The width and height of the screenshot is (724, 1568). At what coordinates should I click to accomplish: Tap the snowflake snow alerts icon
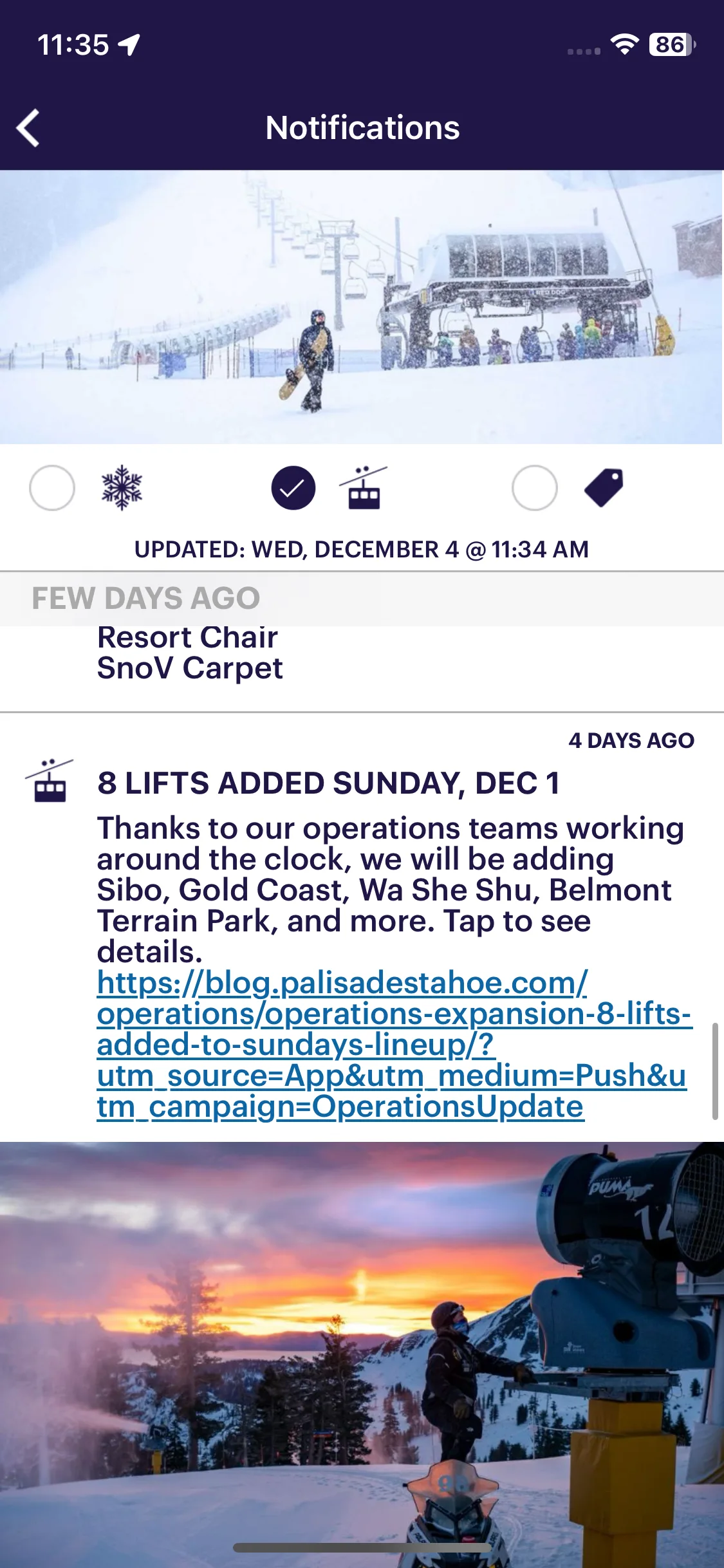coord(122,488)
